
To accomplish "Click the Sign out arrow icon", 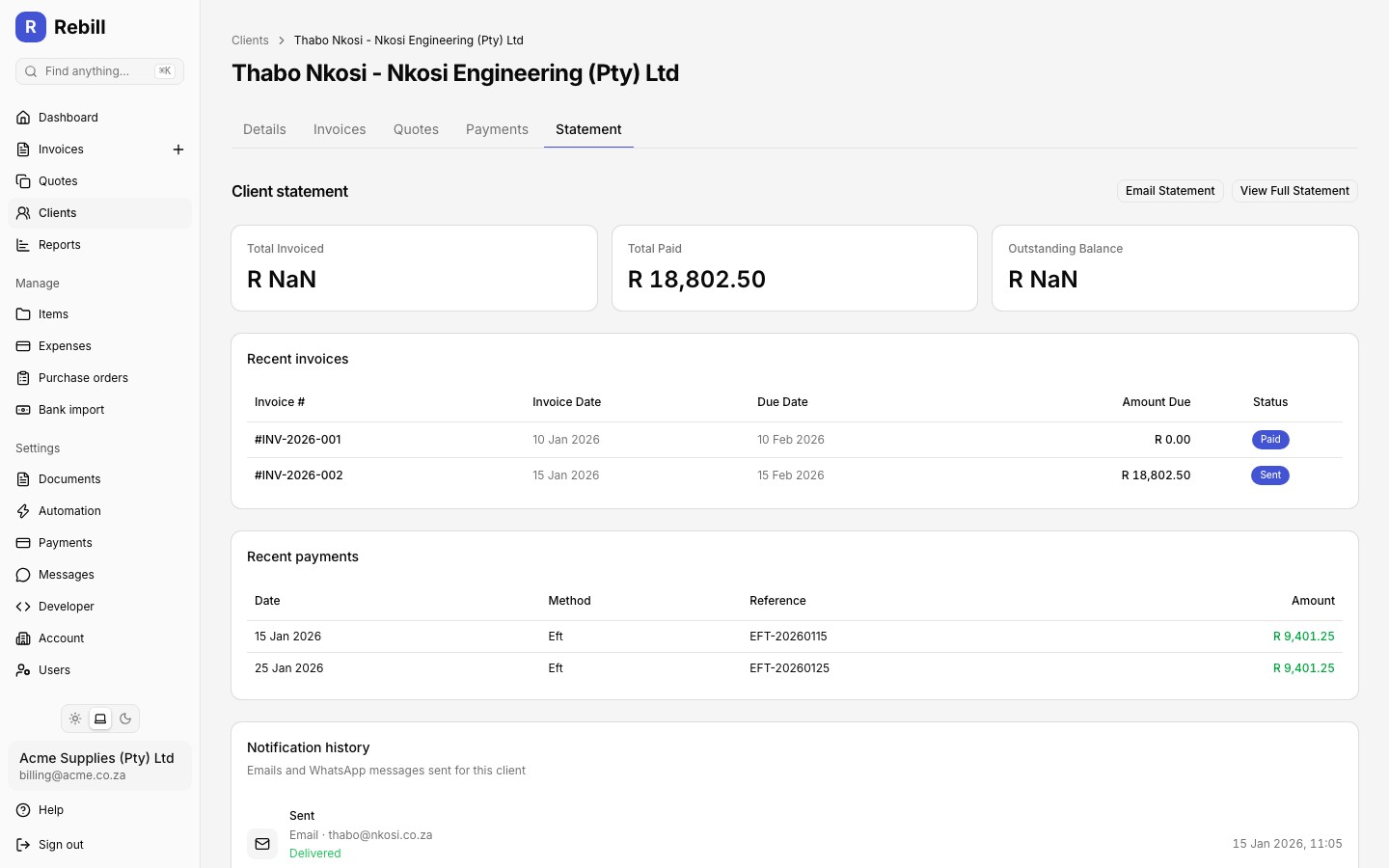I will 23,845.
